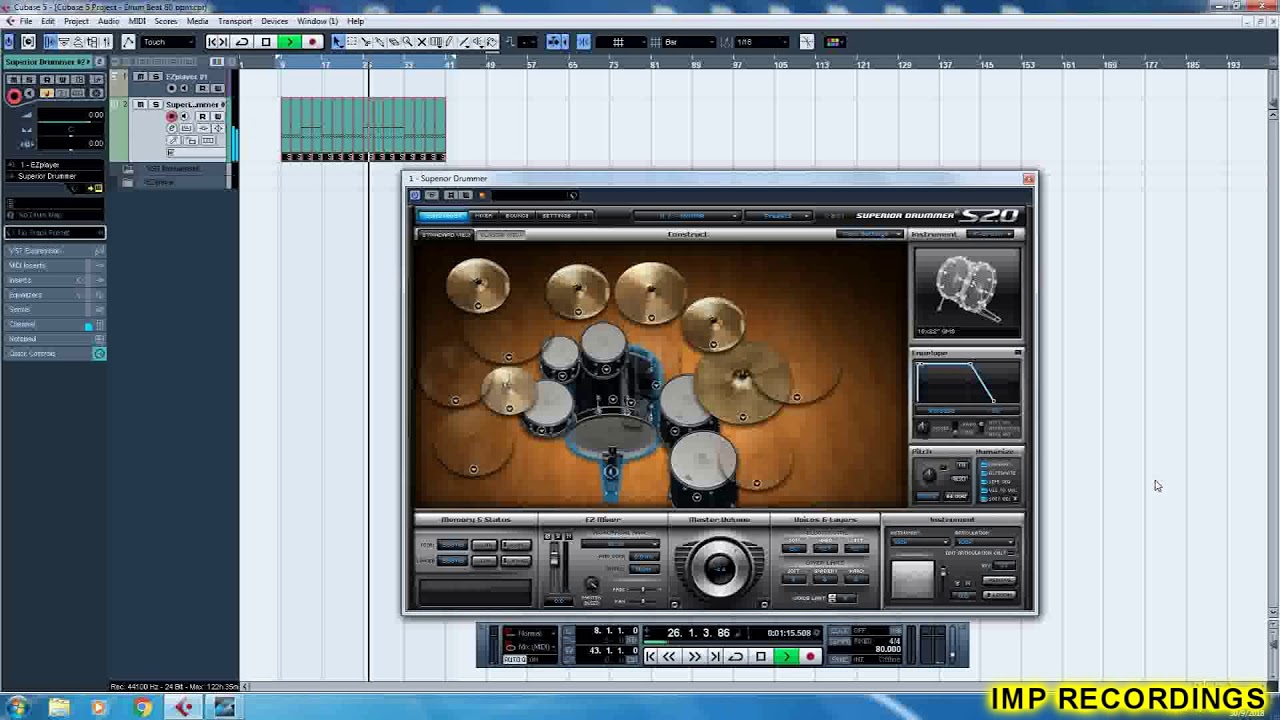This screenshot has width=1280, height=720.
Task: Select the Play speaker tool
Action: point(477,42)
